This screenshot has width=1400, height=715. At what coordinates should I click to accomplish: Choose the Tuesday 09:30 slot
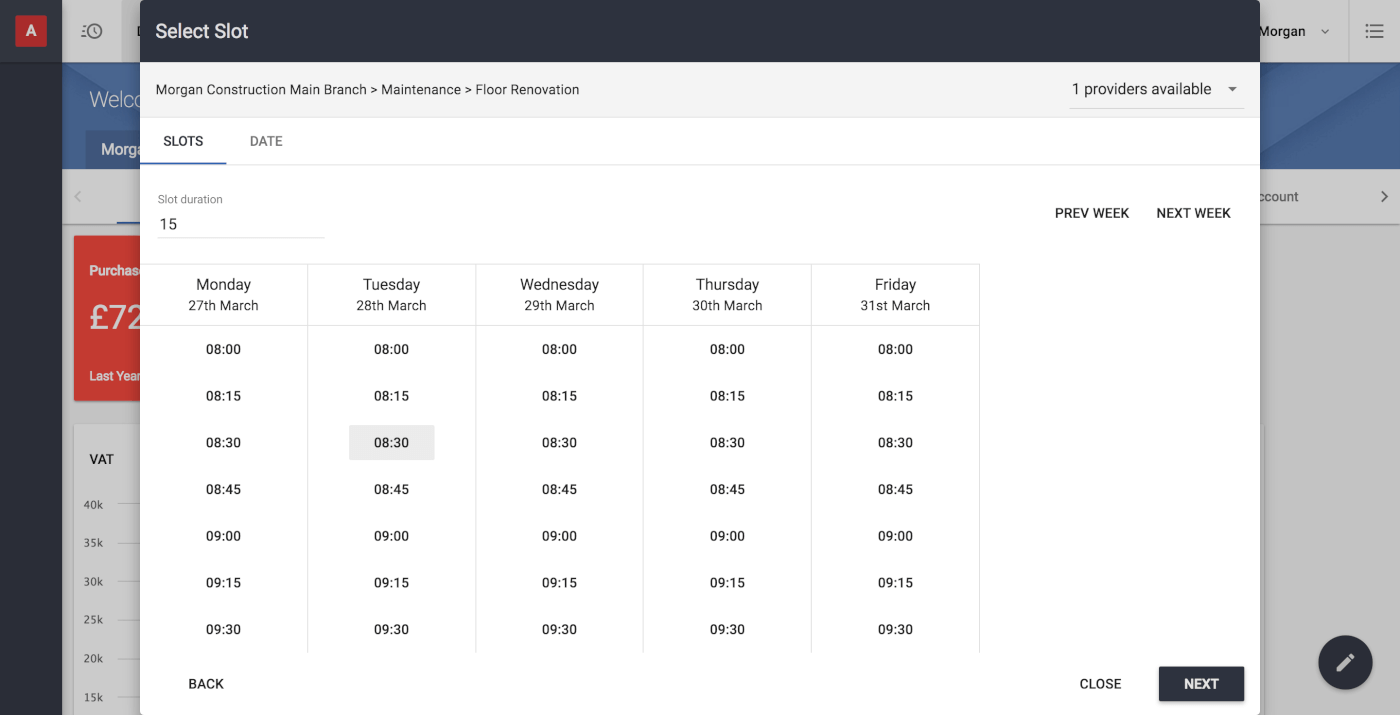coord(392,630)
